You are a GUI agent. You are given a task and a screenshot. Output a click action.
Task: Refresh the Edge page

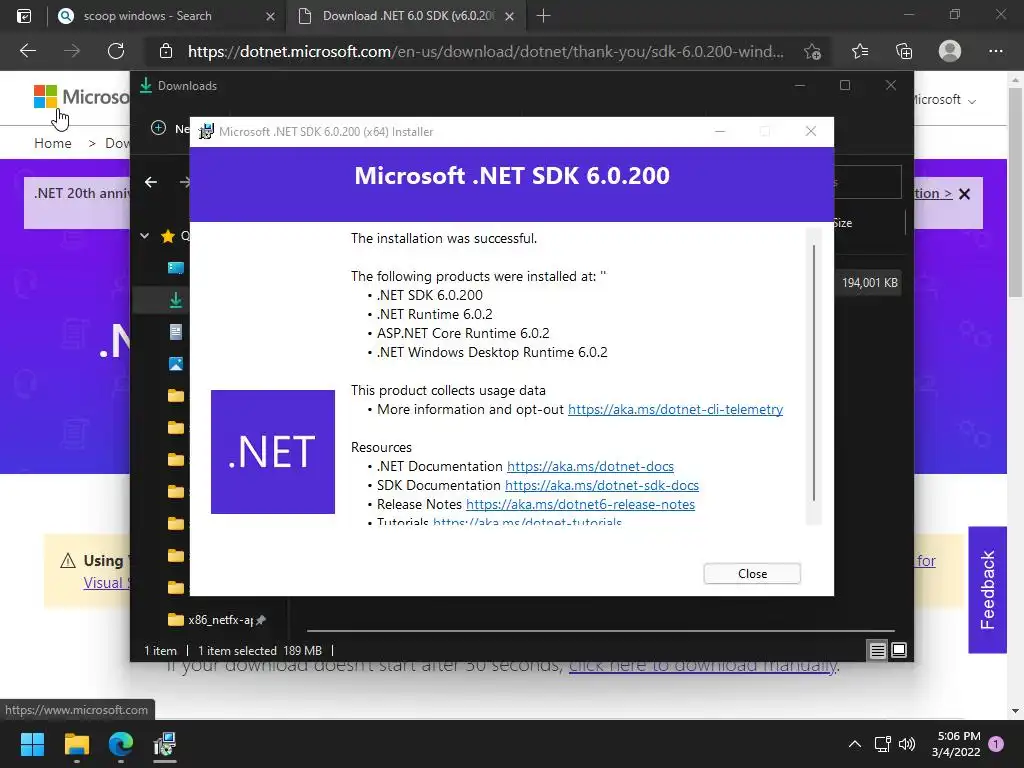pyautogui.click(x=116, y=51)
